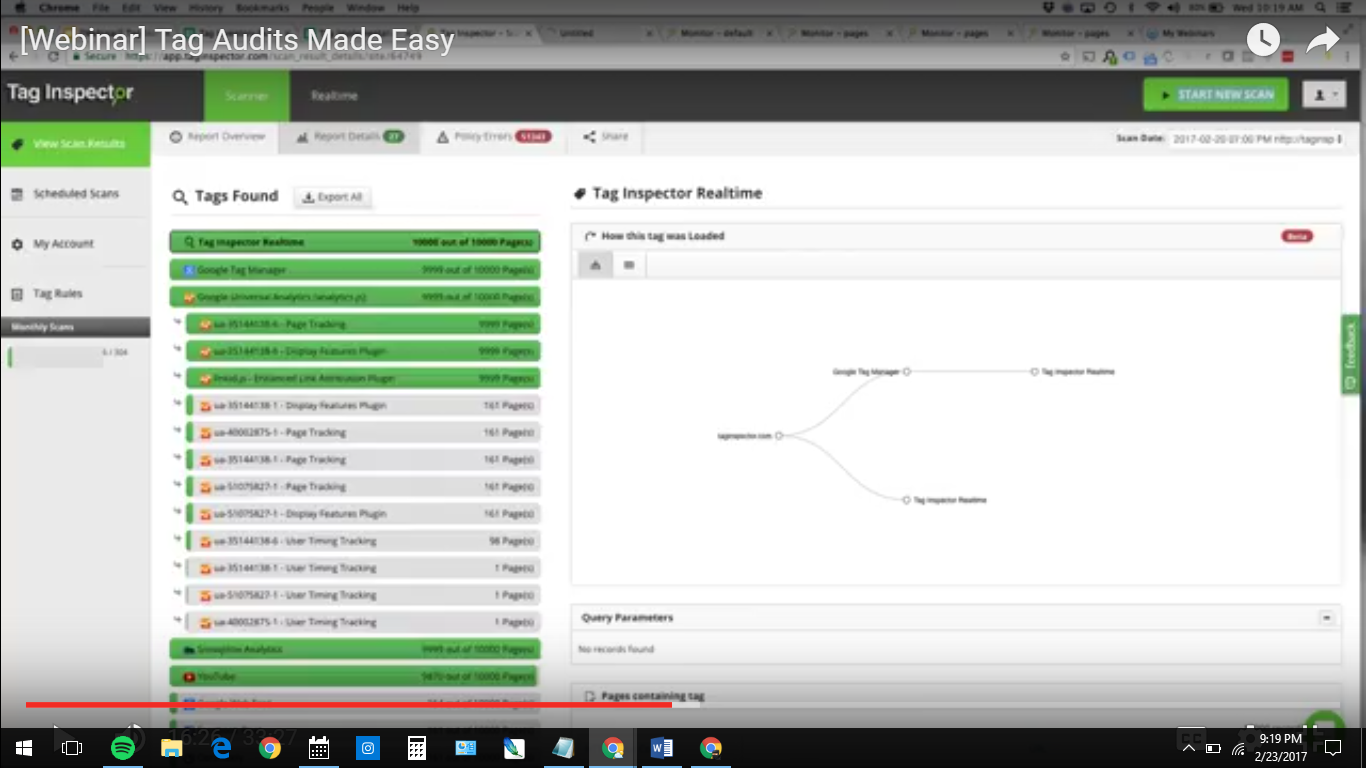Open the Report Overview tab

tap(217, 137)
